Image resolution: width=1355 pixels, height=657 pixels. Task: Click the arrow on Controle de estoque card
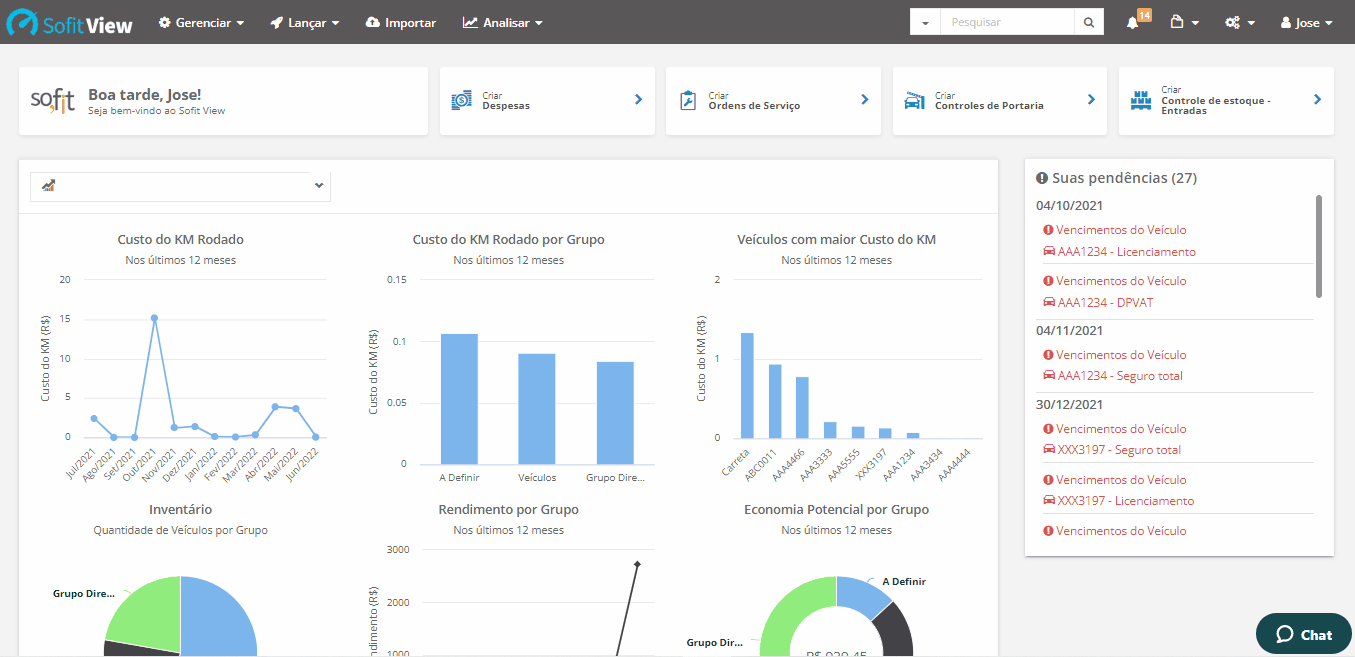tap(1317, 99)
